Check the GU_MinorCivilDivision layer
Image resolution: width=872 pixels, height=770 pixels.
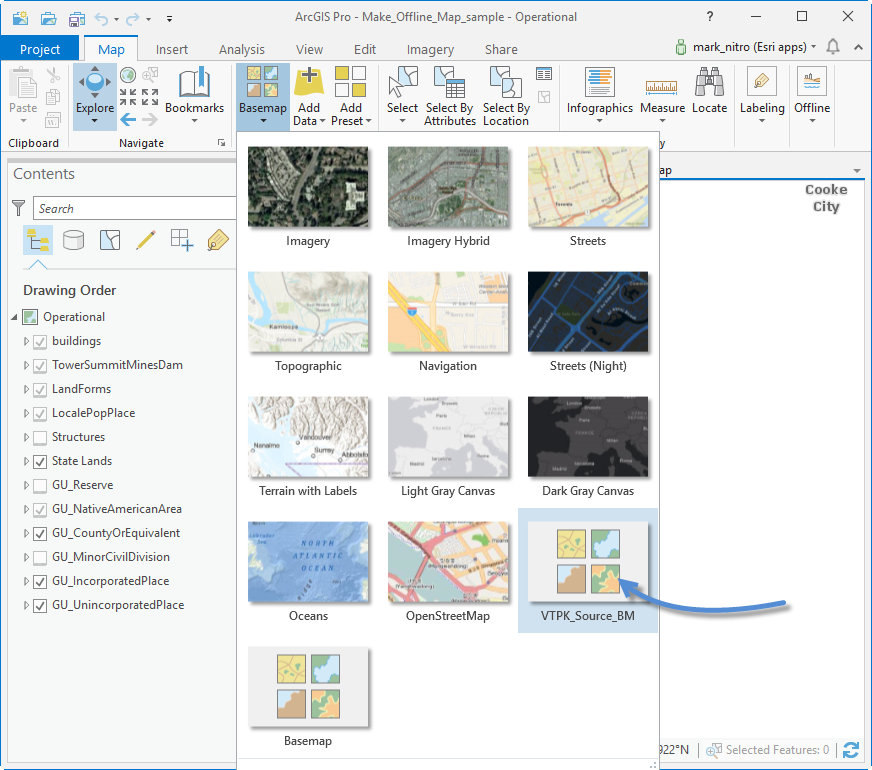point(39,558)
